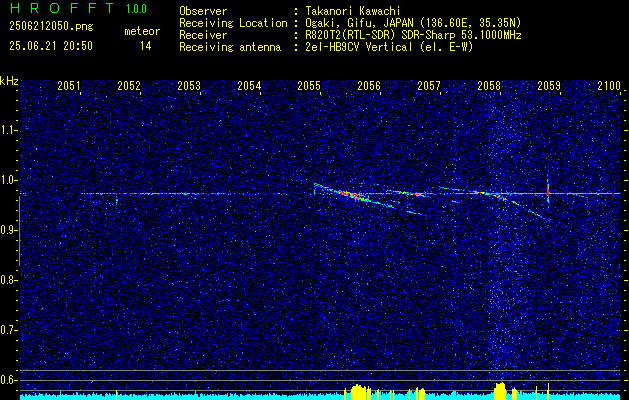
Task: Click the 0.6 kHz frequency label
Action: pos(8,380)
